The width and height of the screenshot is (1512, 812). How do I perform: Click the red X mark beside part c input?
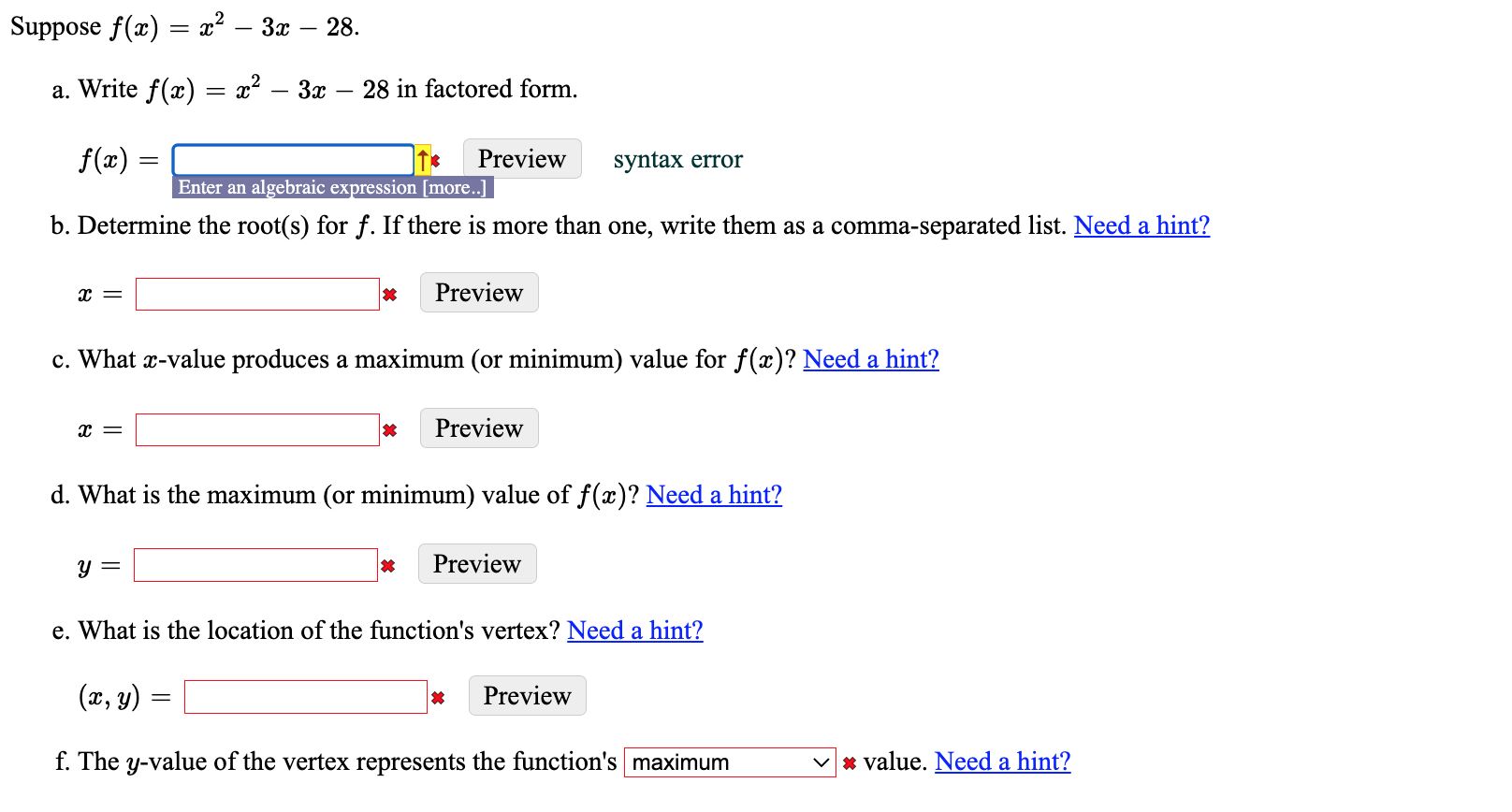(x=390, y=430)
